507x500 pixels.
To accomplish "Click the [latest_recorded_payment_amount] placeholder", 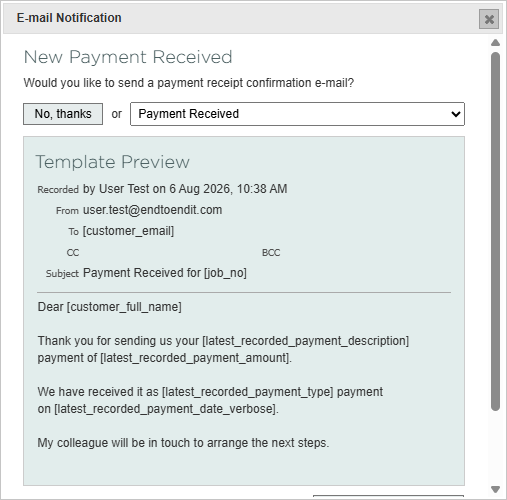I will (195, 358).
